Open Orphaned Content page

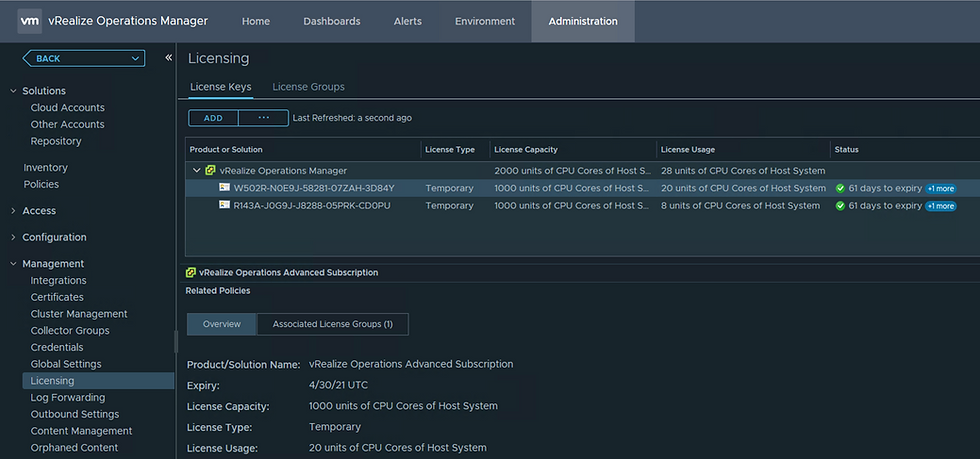click(74, 448)
